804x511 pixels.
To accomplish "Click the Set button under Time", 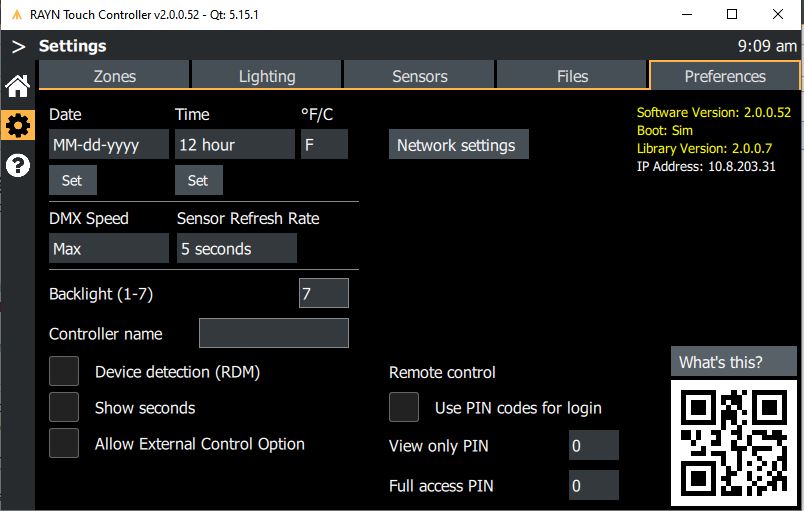I will click(199, 180).
